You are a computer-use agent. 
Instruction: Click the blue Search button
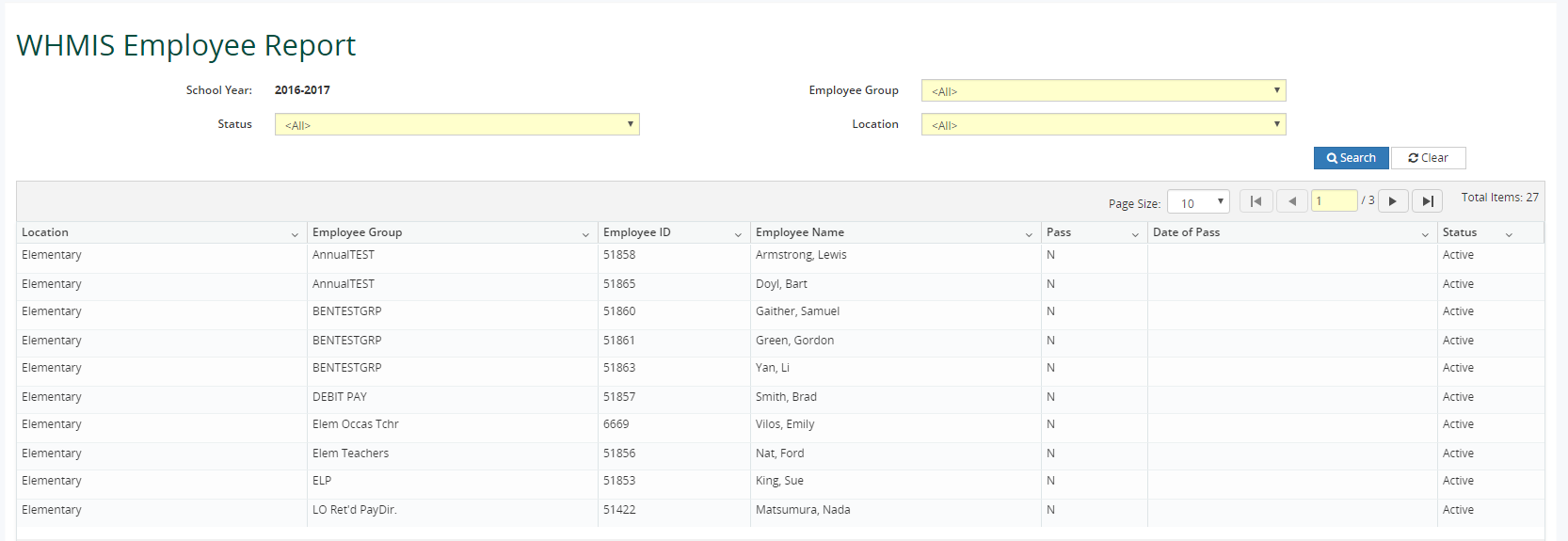point(1351,158)
